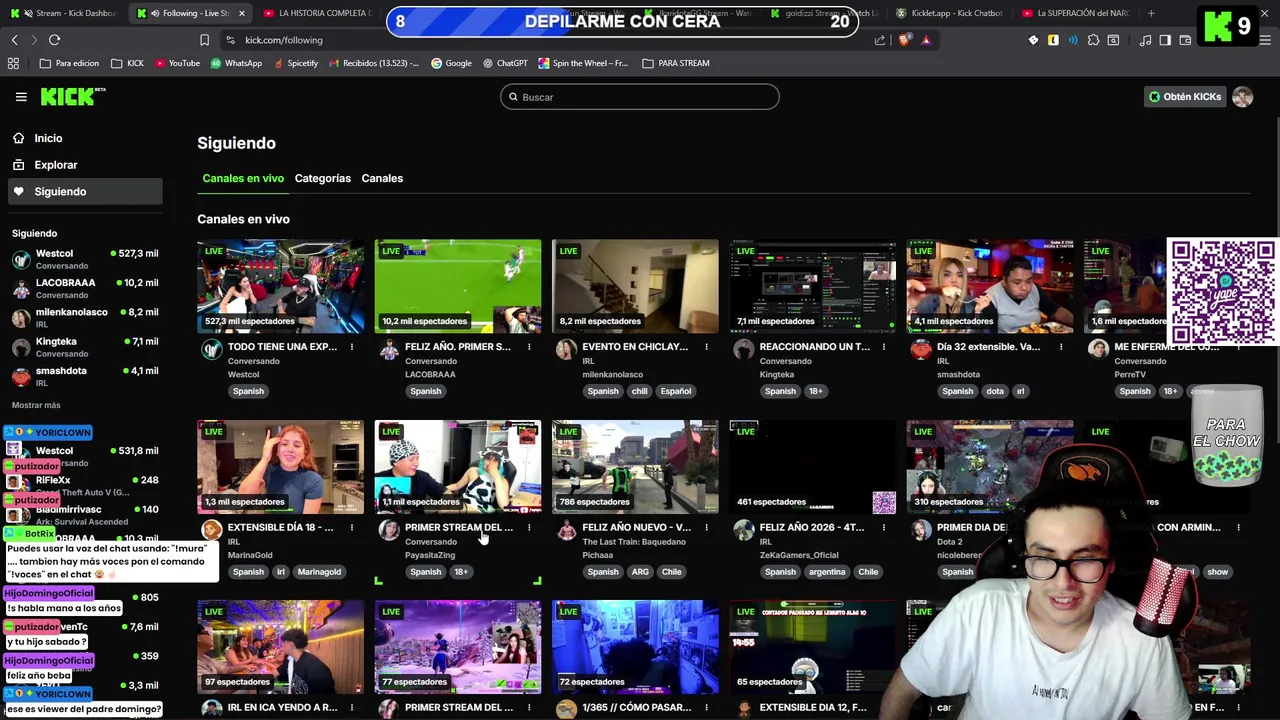Click the dota tag under Día 32 extensible
1280x720 pixels.
(x=995, y=391)
